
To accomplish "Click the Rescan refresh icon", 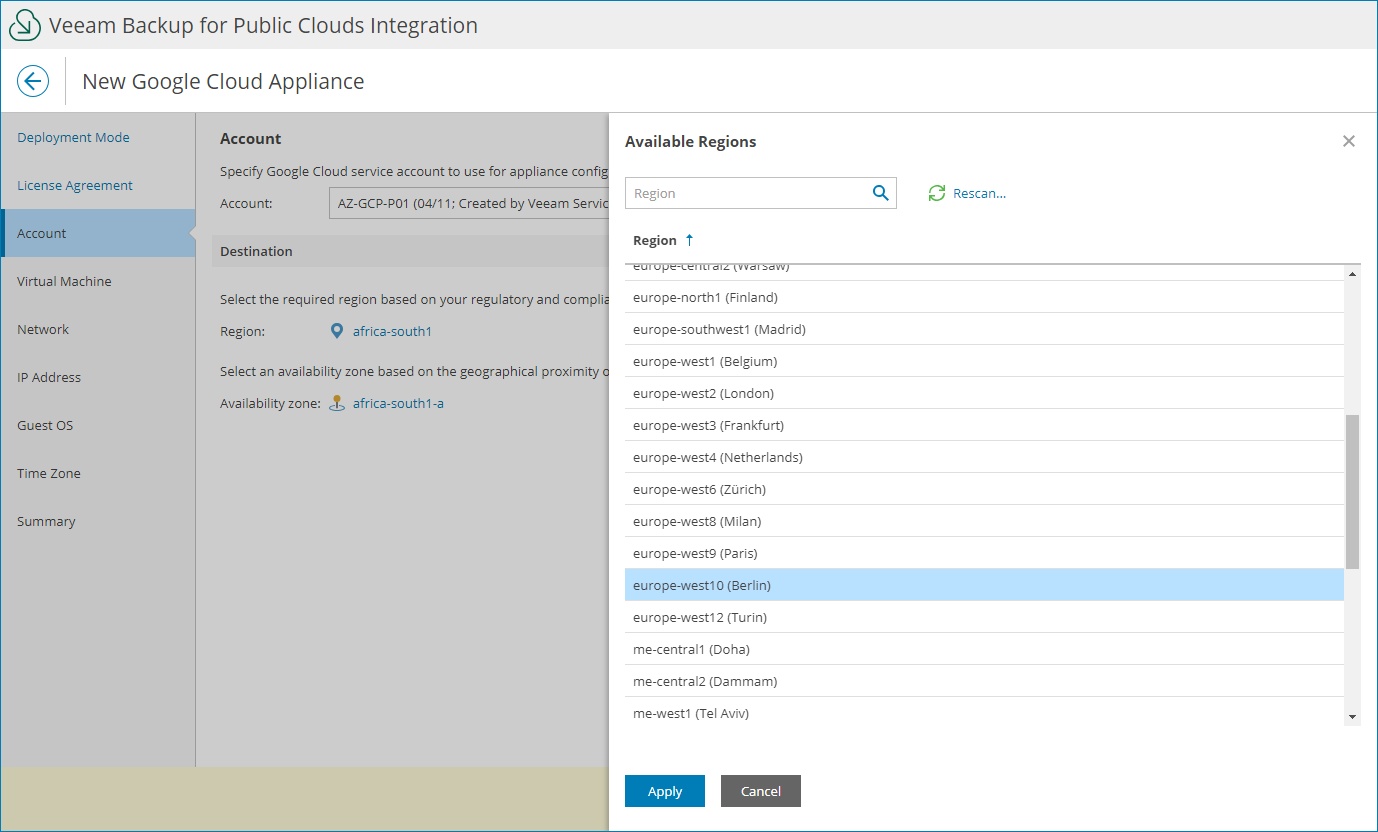I will 936,192.
